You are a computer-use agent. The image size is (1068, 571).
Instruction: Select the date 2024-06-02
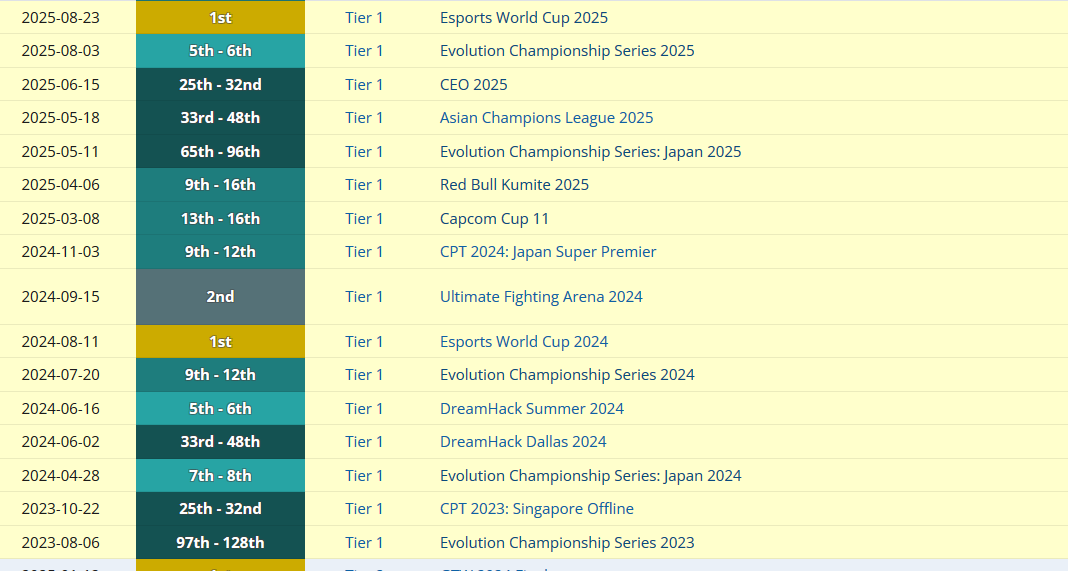(x=61, y=442)
